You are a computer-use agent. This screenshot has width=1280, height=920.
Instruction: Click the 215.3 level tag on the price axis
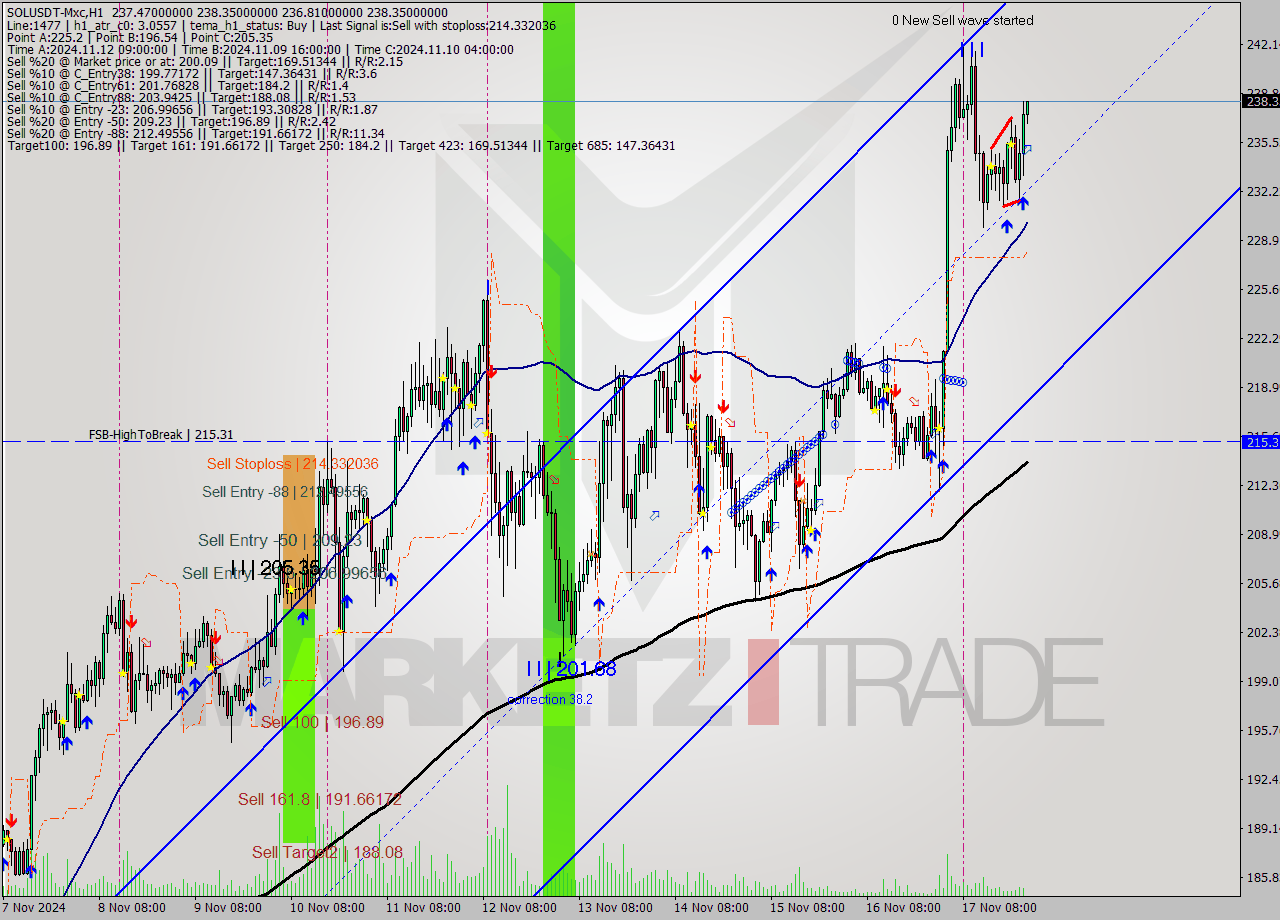point(1260,441)
